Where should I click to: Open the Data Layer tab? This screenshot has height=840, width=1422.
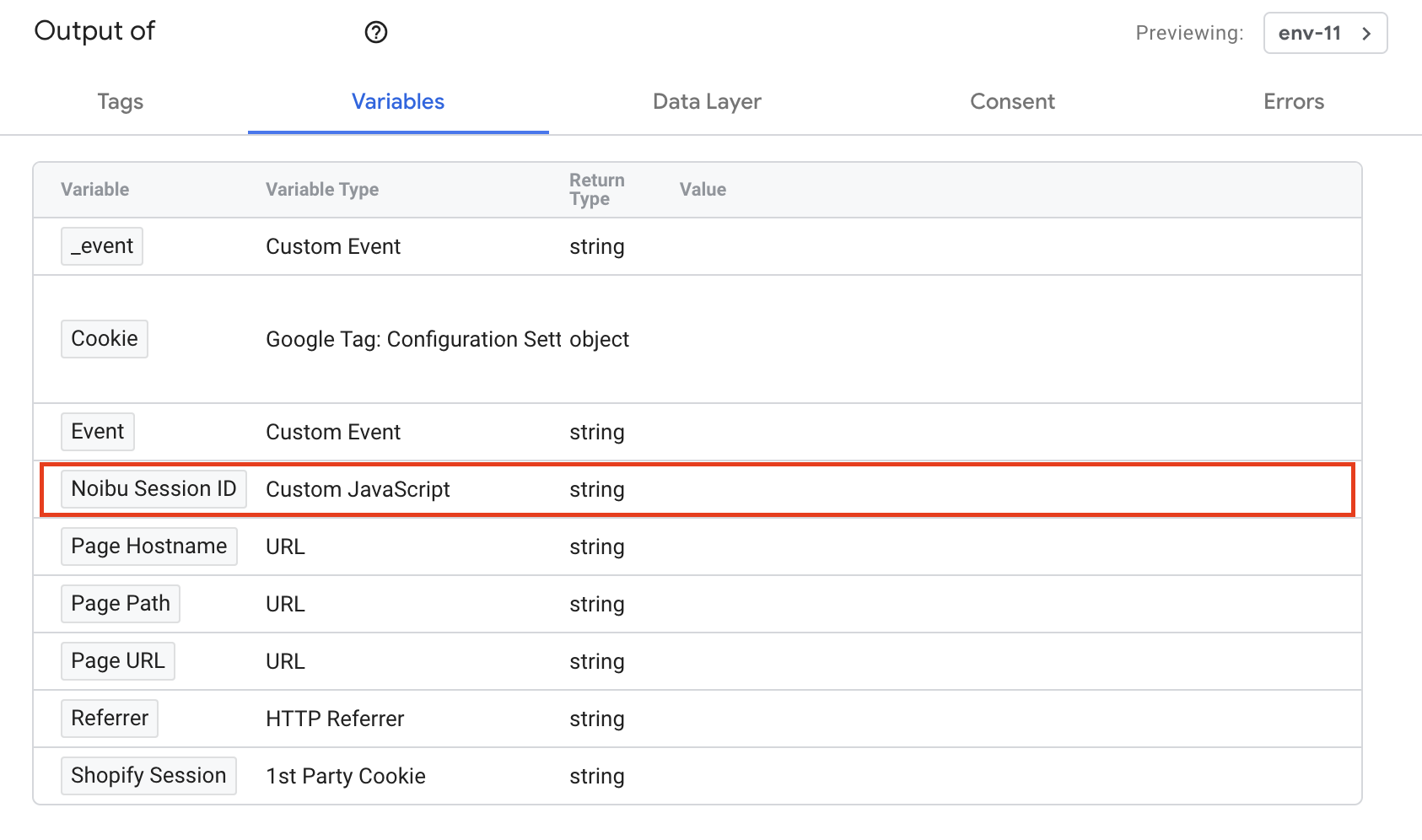coord(707,102)
